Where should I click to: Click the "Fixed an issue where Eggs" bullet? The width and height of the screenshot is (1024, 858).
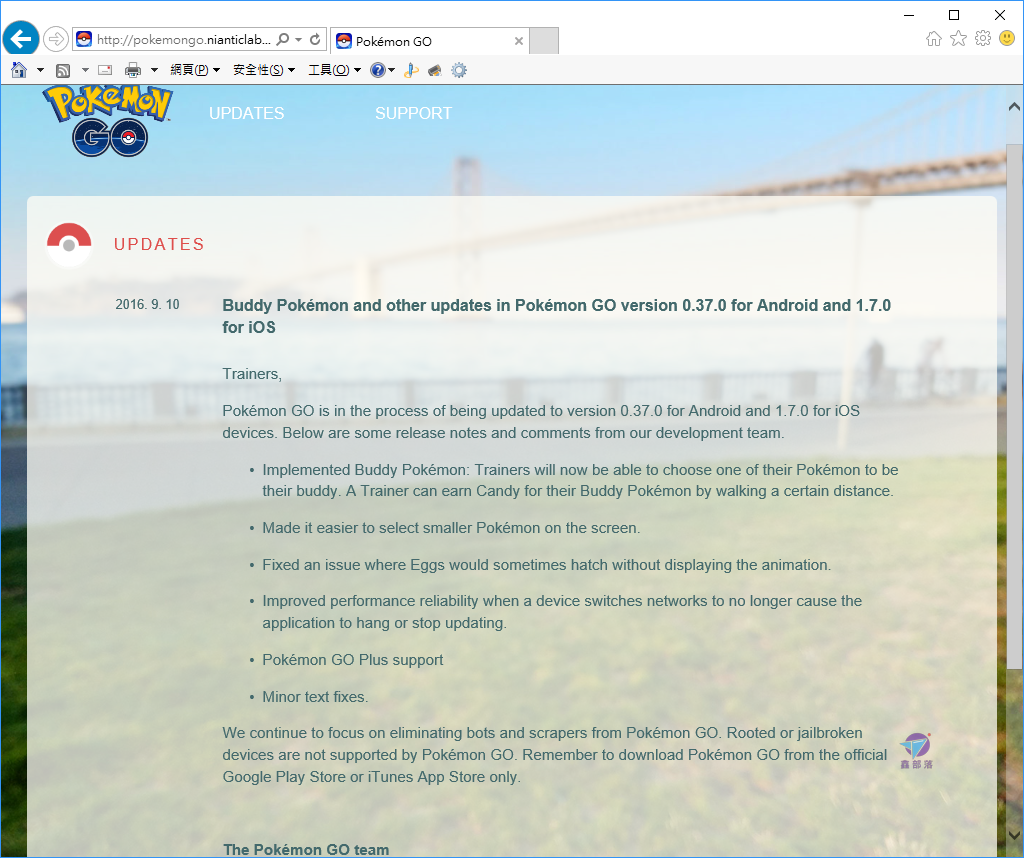click(x=547, y=565)
